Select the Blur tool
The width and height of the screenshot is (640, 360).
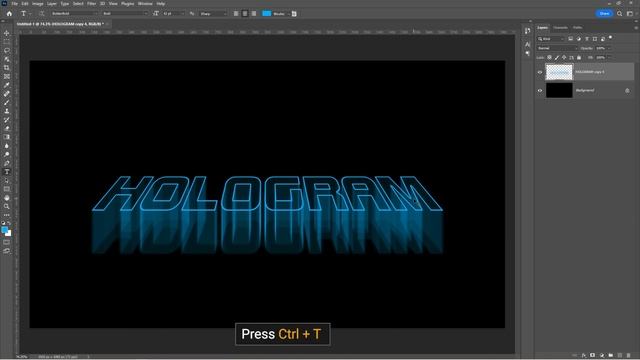pos(7,146)
